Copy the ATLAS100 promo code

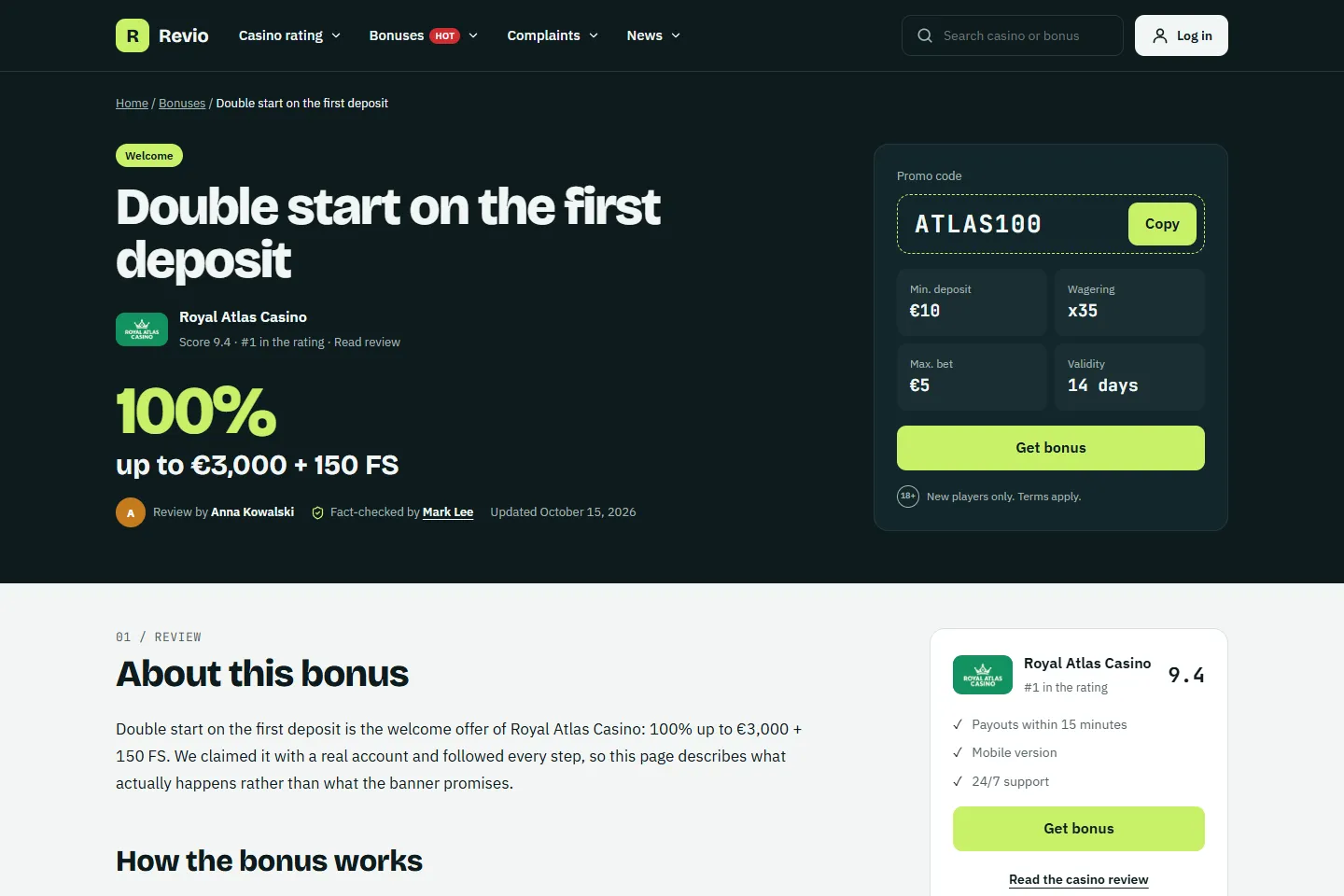coord(1162,224)
